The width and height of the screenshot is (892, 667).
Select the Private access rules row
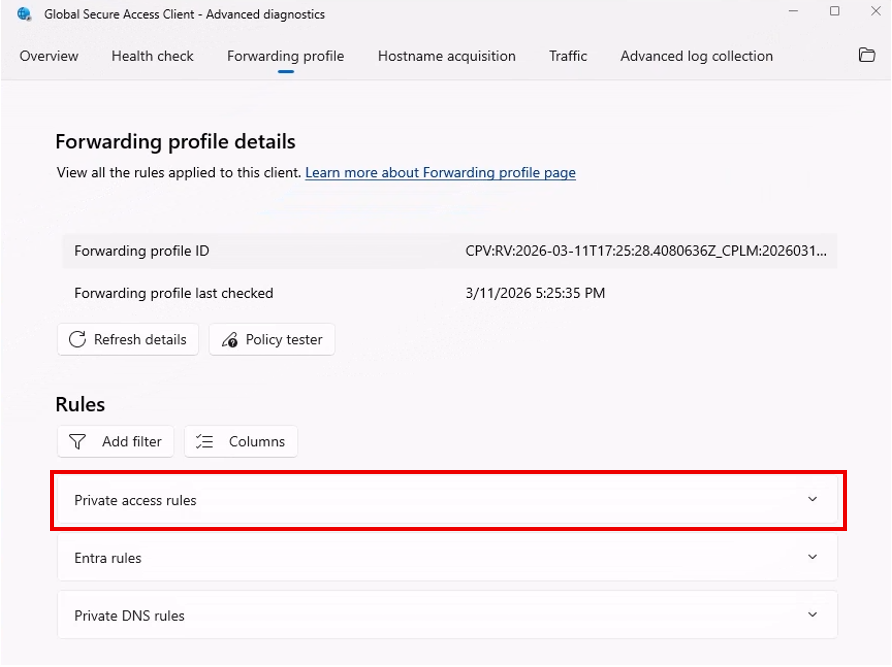[x=448, y=500]
